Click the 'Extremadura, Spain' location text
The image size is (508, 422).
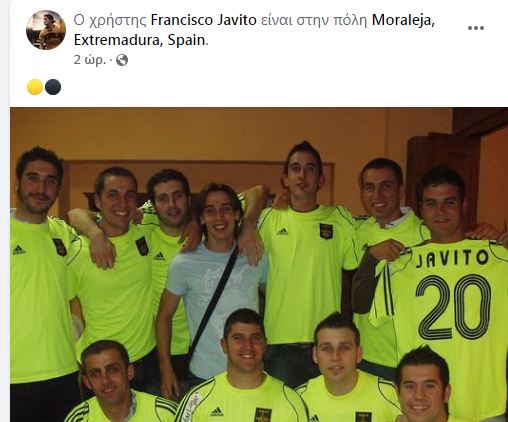(x=139, y=40)
